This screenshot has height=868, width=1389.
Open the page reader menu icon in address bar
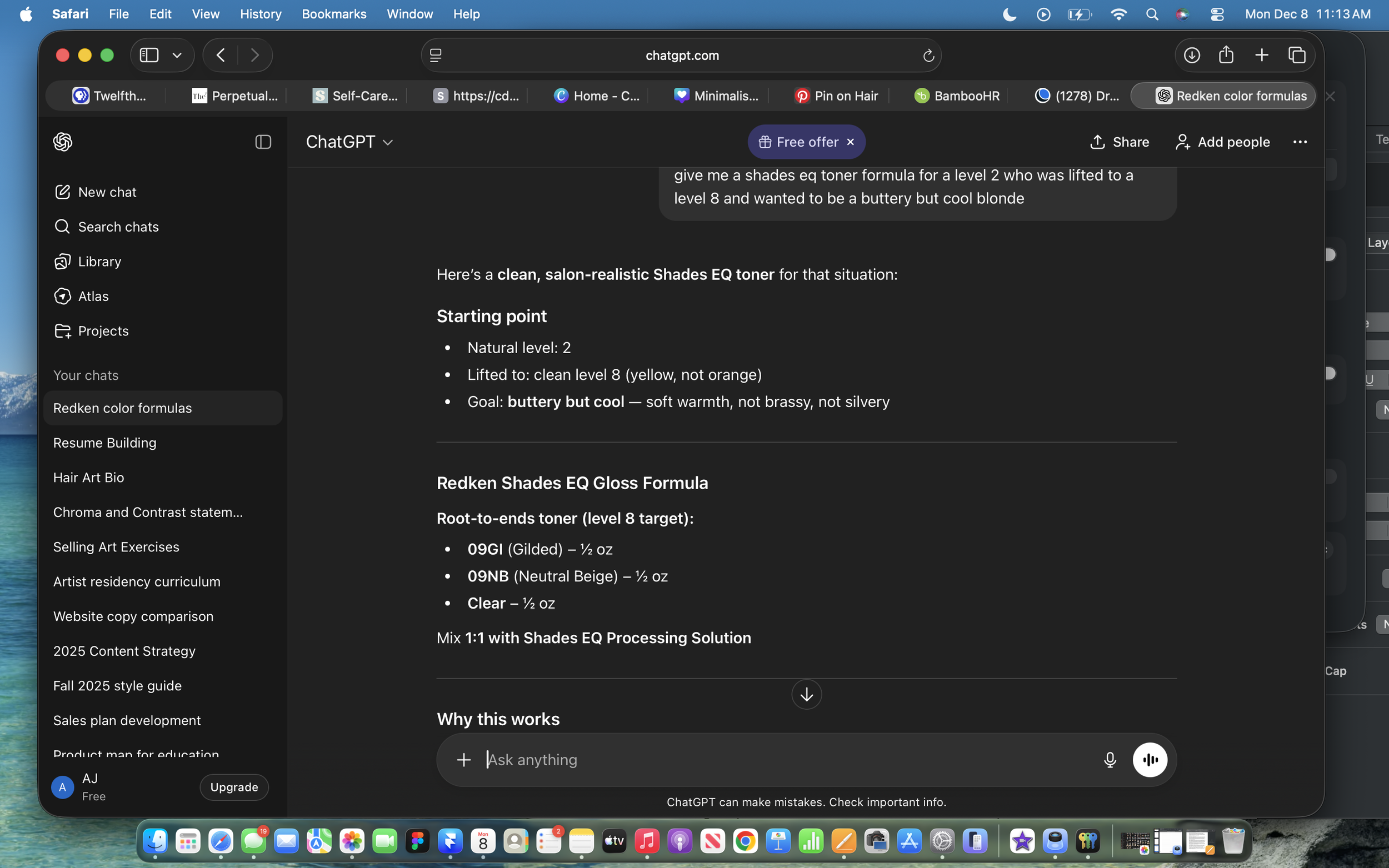click(436, 55)
